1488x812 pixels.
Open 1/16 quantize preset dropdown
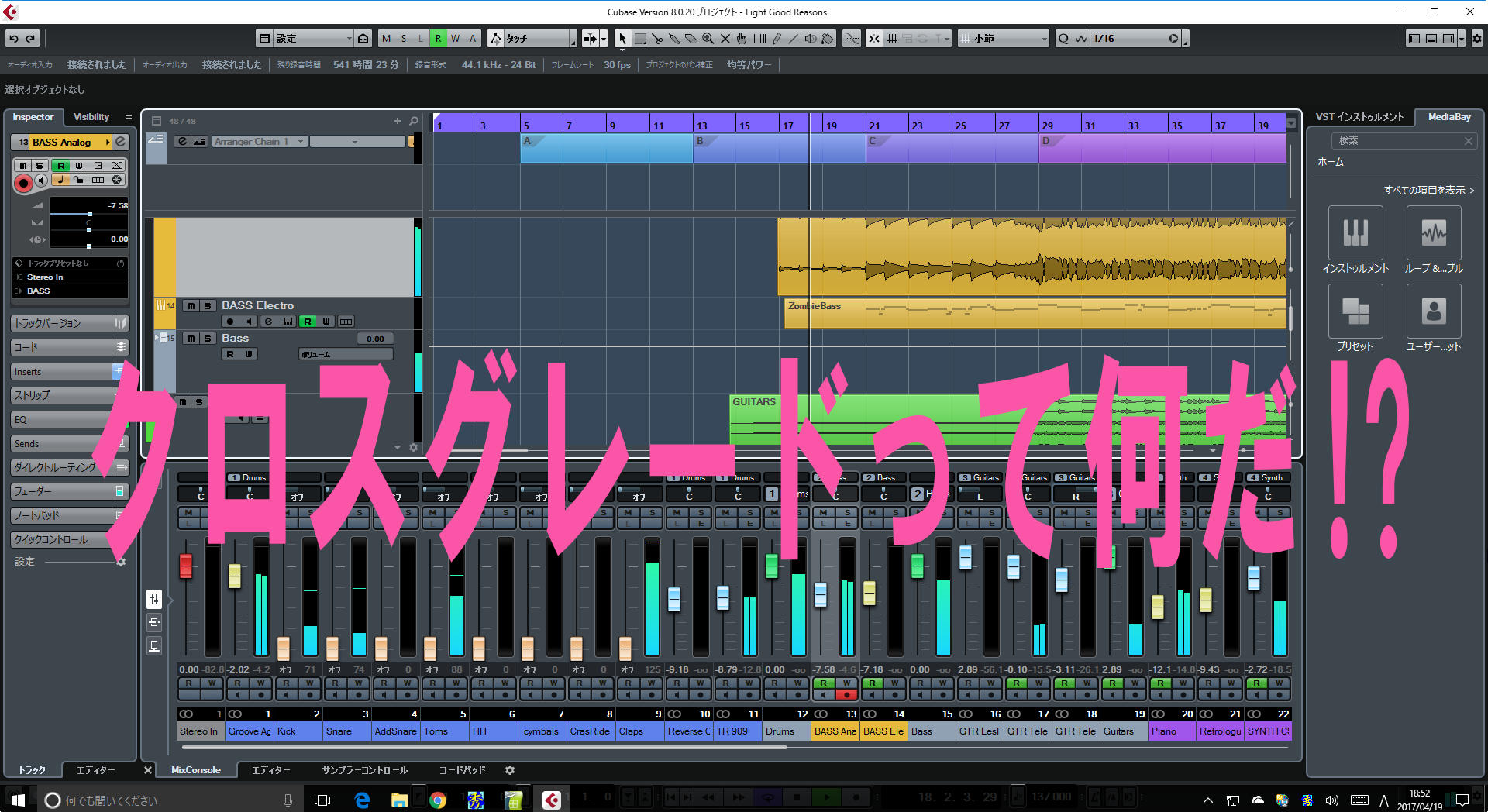(1136, 38)
